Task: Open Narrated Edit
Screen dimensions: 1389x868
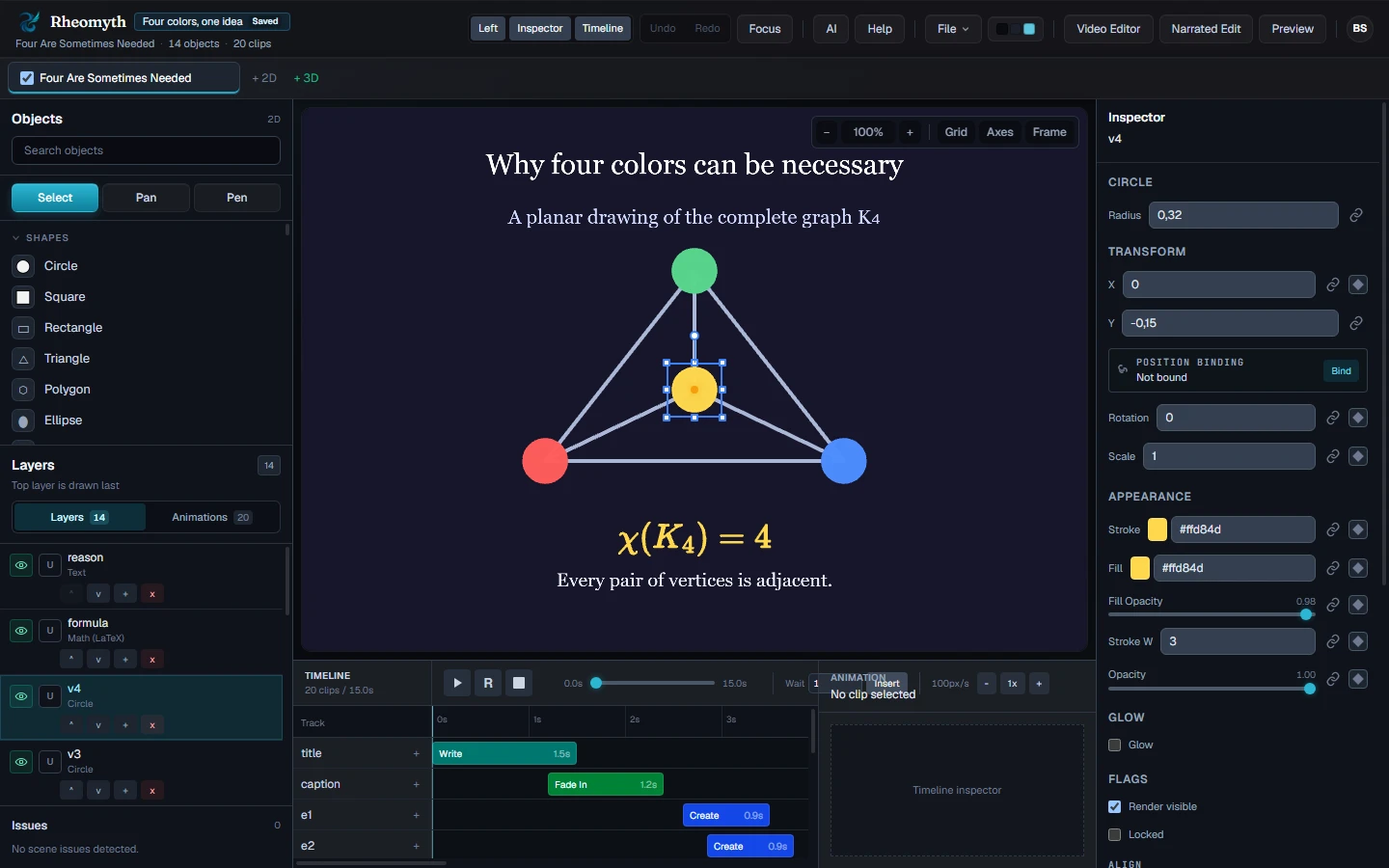Action: 1206,29
